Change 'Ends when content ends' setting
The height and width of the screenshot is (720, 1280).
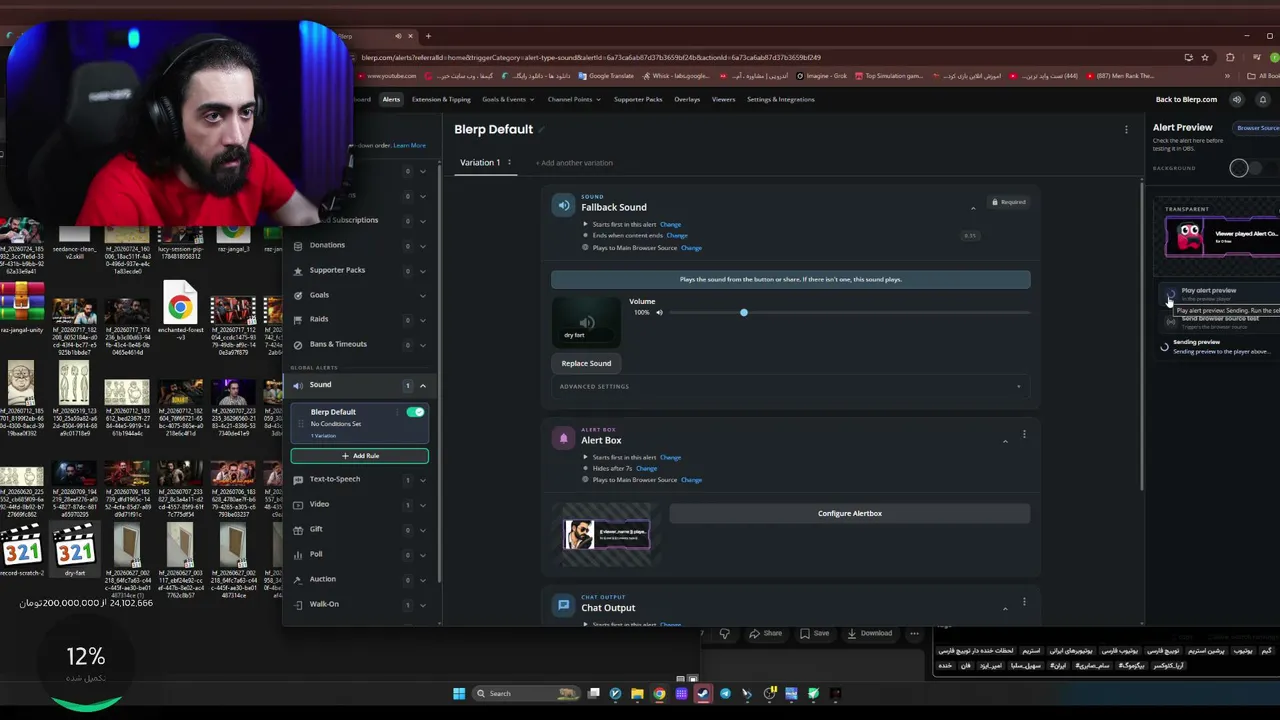tap(677, 236)
